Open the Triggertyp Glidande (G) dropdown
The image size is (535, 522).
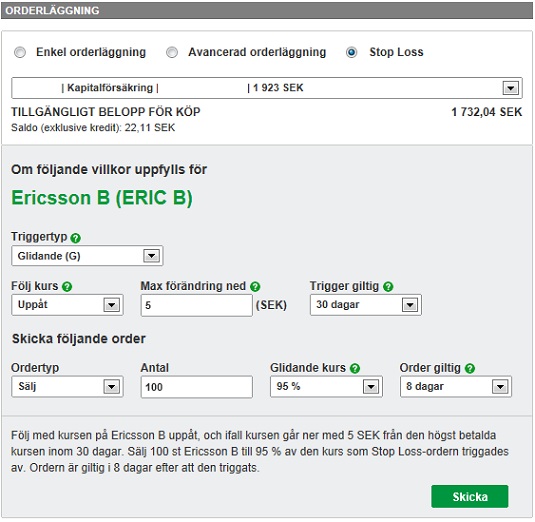(87, 256)
